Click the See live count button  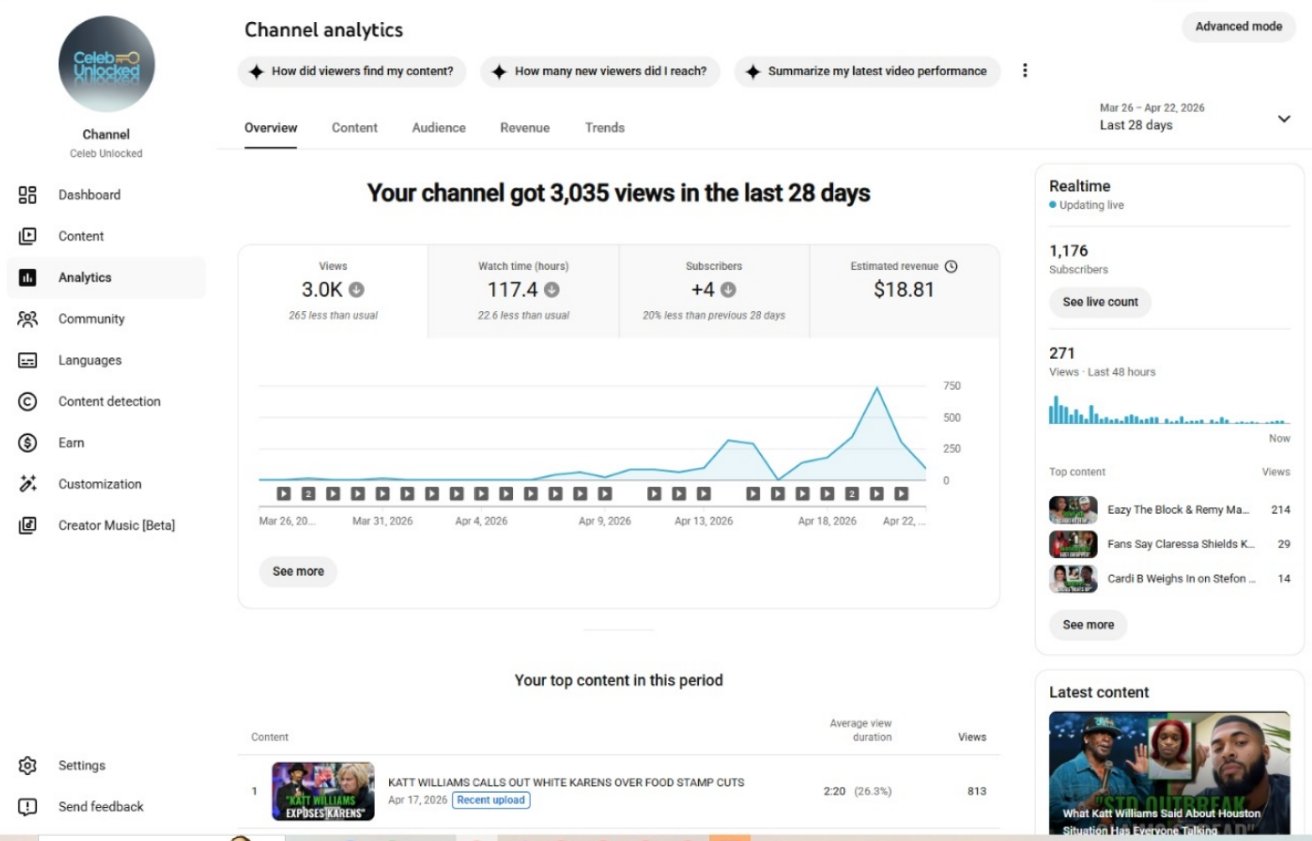click(x=1100, y=302)
